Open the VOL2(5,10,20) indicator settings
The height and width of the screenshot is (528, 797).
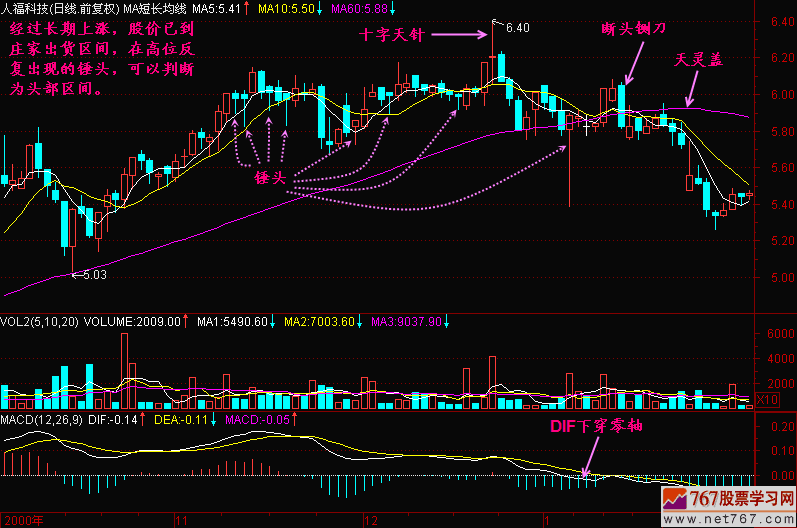[39, 321]
